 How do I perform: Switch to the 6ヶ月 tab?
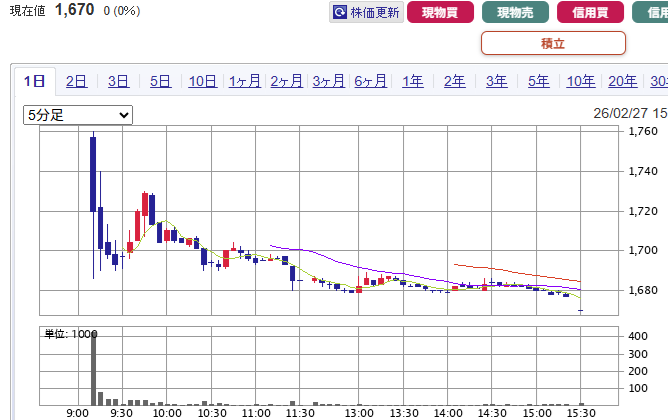[x=370, y=82]
